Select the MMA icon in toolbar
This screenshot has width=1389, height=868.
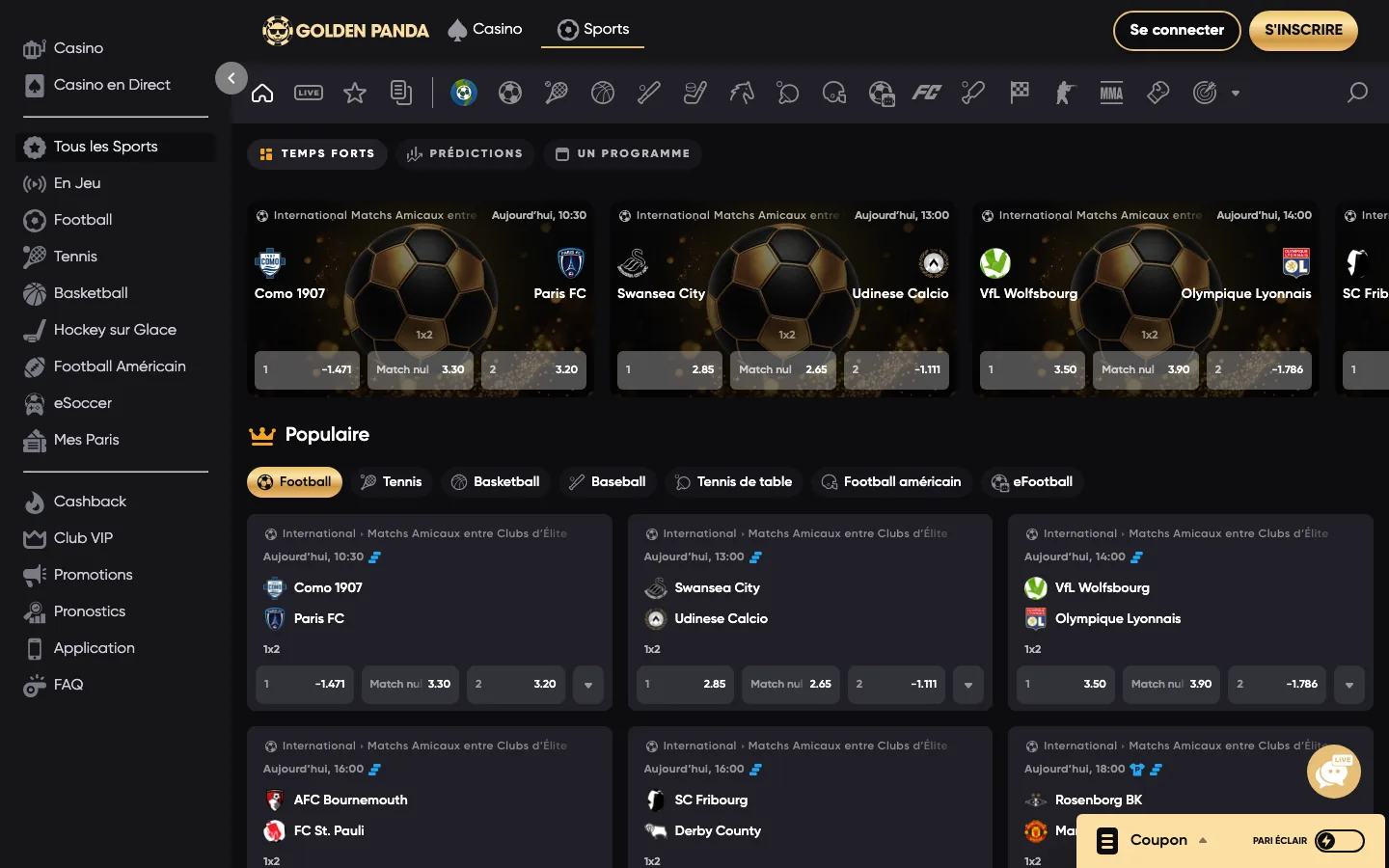(x=1112, y=93)
